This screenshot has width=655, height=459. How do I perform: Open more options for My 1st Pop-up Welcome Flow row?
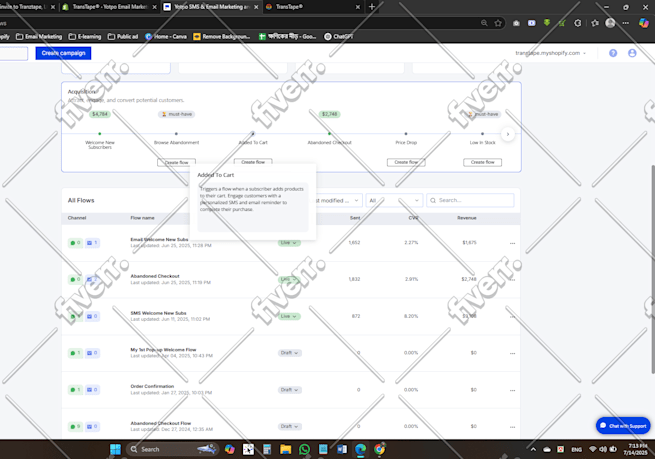tap(513, 353)
